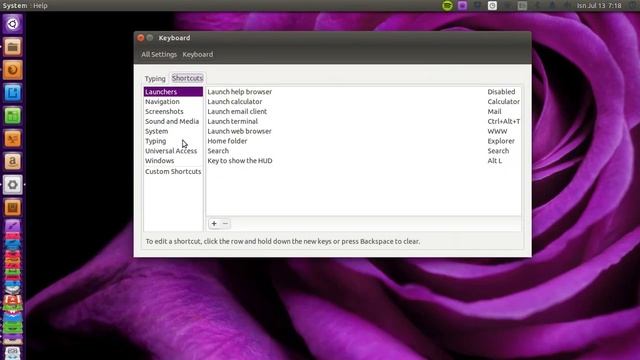The image size is (640, 360).
Task: Click the white square tray indicator
Action: click(492, 5)
